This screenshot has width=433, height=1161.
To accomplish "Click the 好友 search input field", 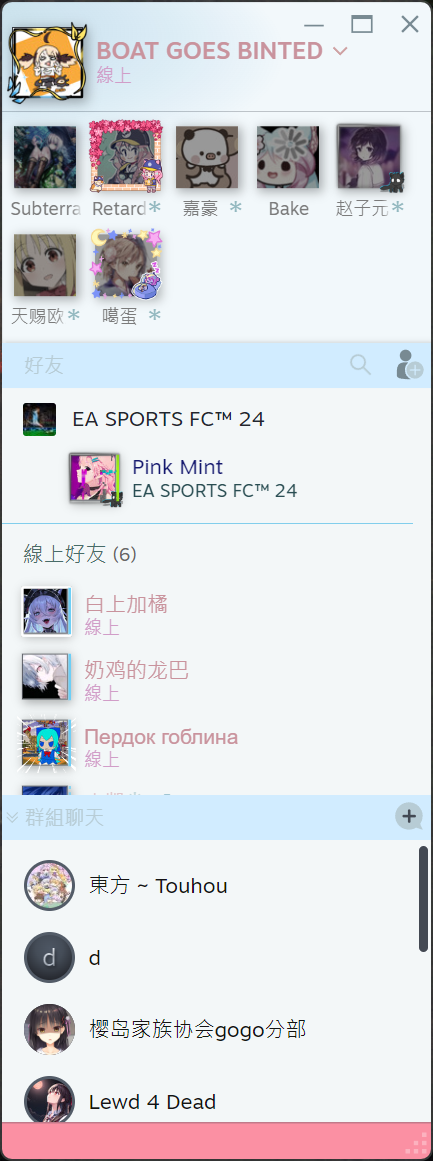I will click(x=185, y=364).
